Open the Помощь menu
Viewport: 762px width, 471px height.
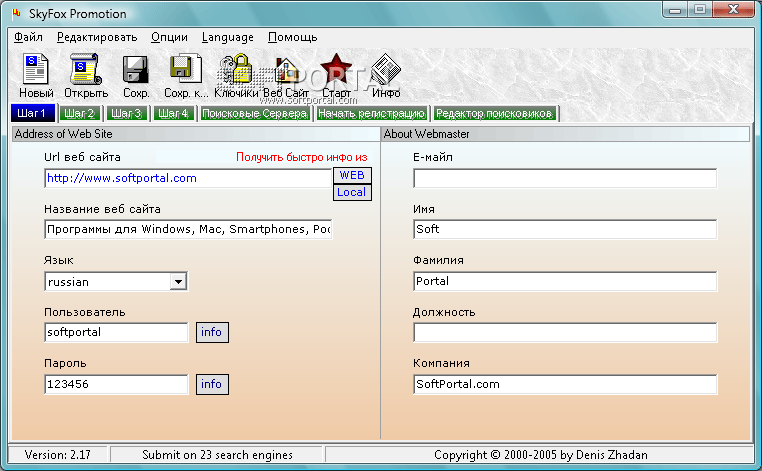[293, 37]
